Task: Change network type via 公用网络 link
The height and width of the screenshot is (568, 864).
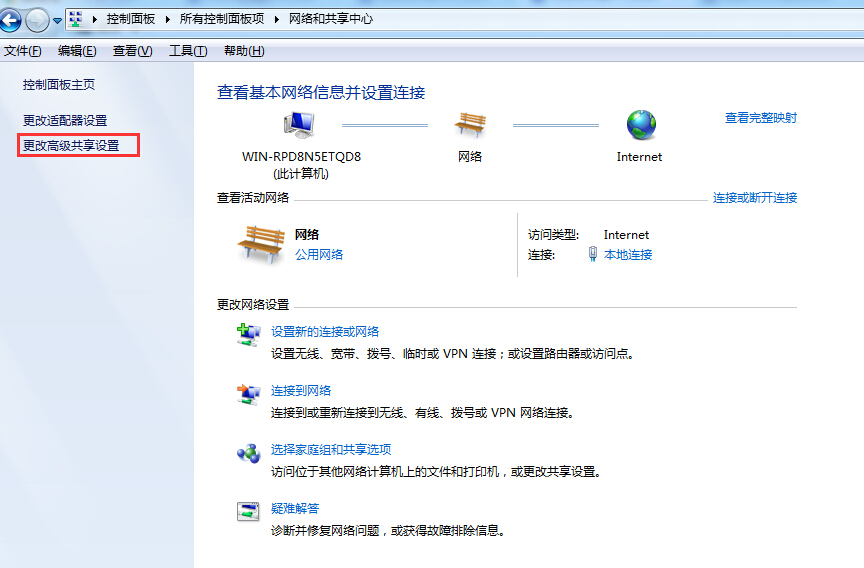Action: coord(319,255)
